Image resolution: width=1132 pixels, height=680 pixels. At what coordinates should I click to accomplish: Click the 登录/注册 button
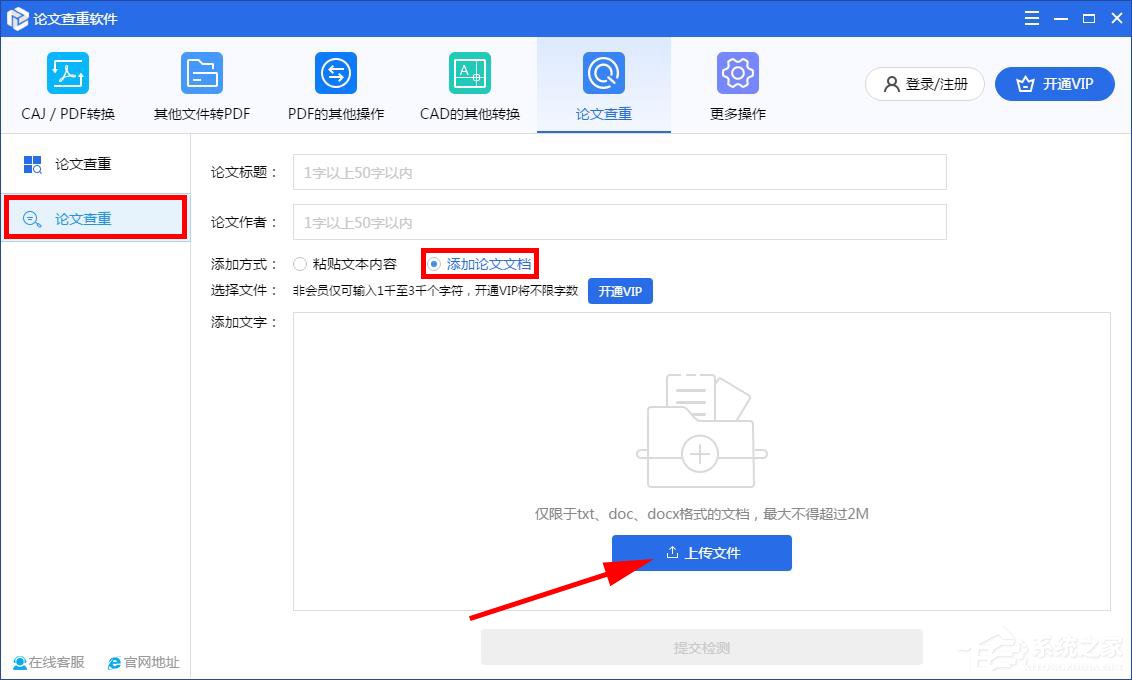click(925, 84)
